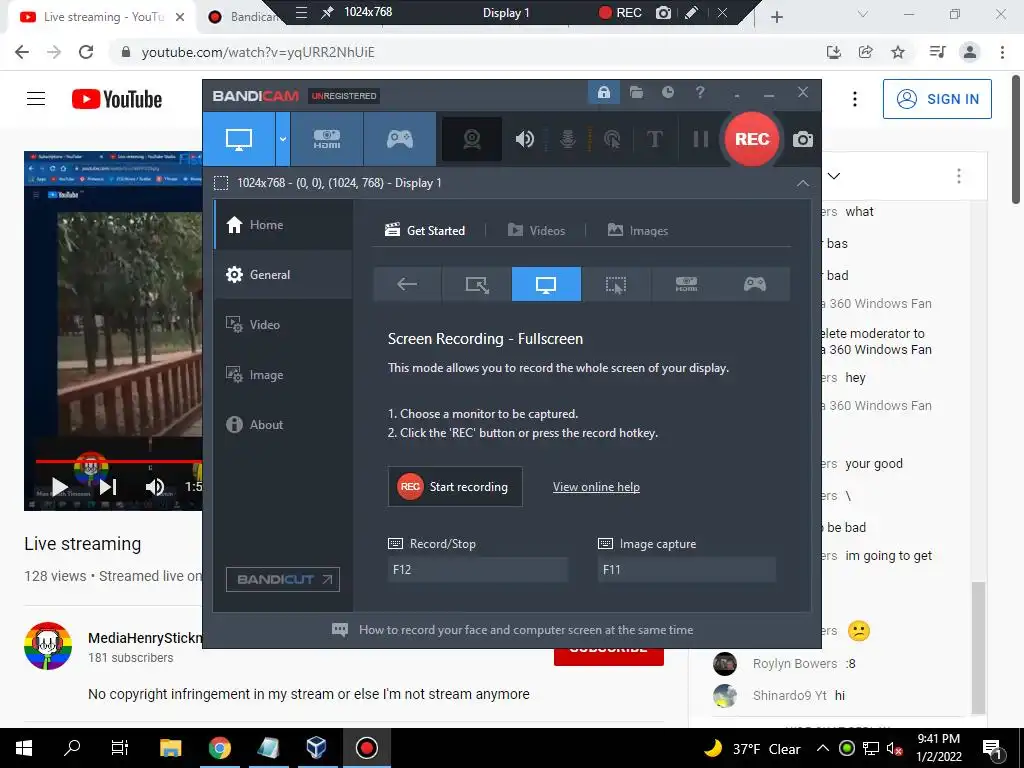Open a new Chrome tab
This screenshot has height=768, width=1024.
[x=776, y=17]
